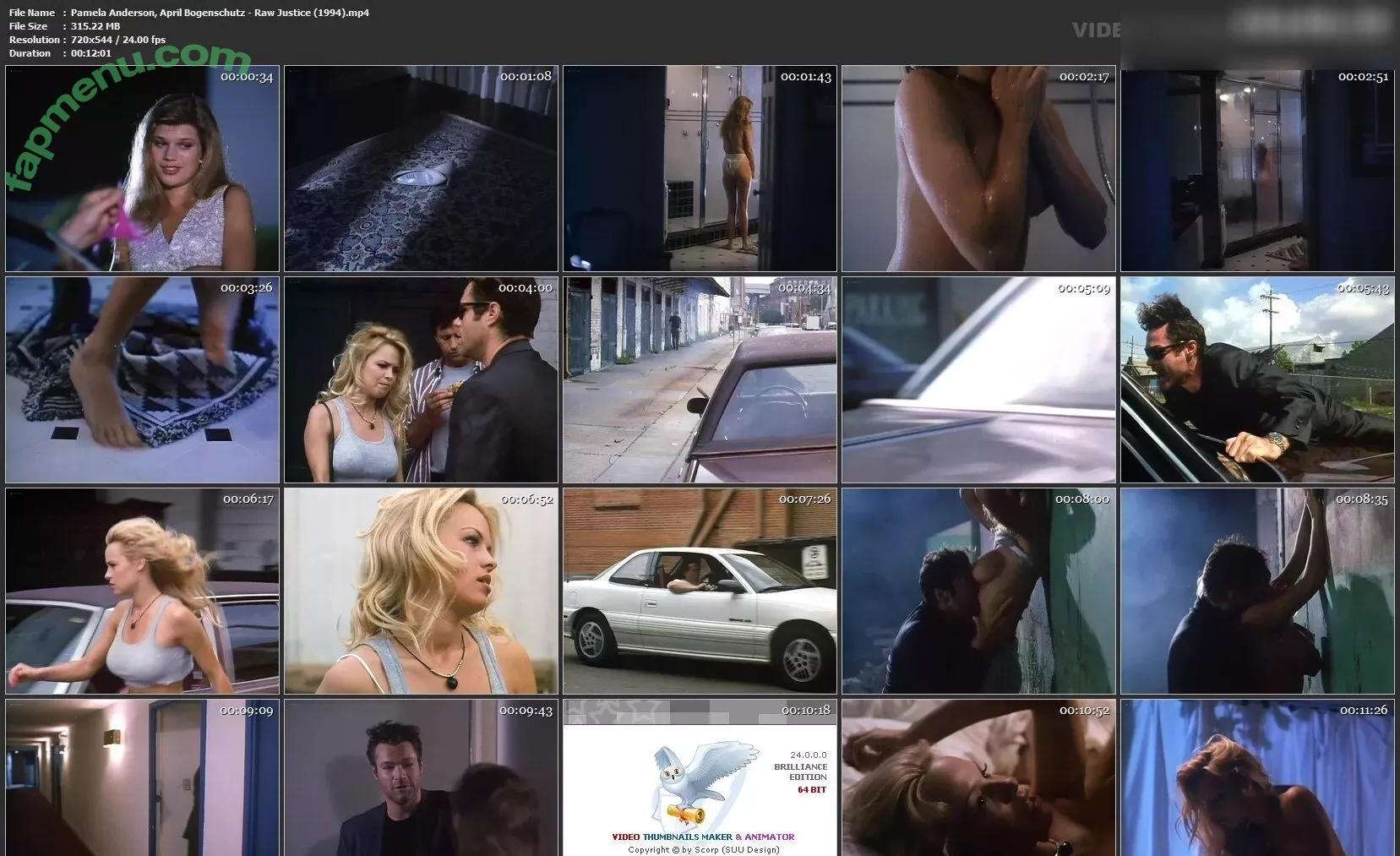Image resolution: width=1400 pixels, height=856 pixels.
Task: Open the frame timestamped 00:02:51
Action: pyautogui.click(x=1257, y=169)
